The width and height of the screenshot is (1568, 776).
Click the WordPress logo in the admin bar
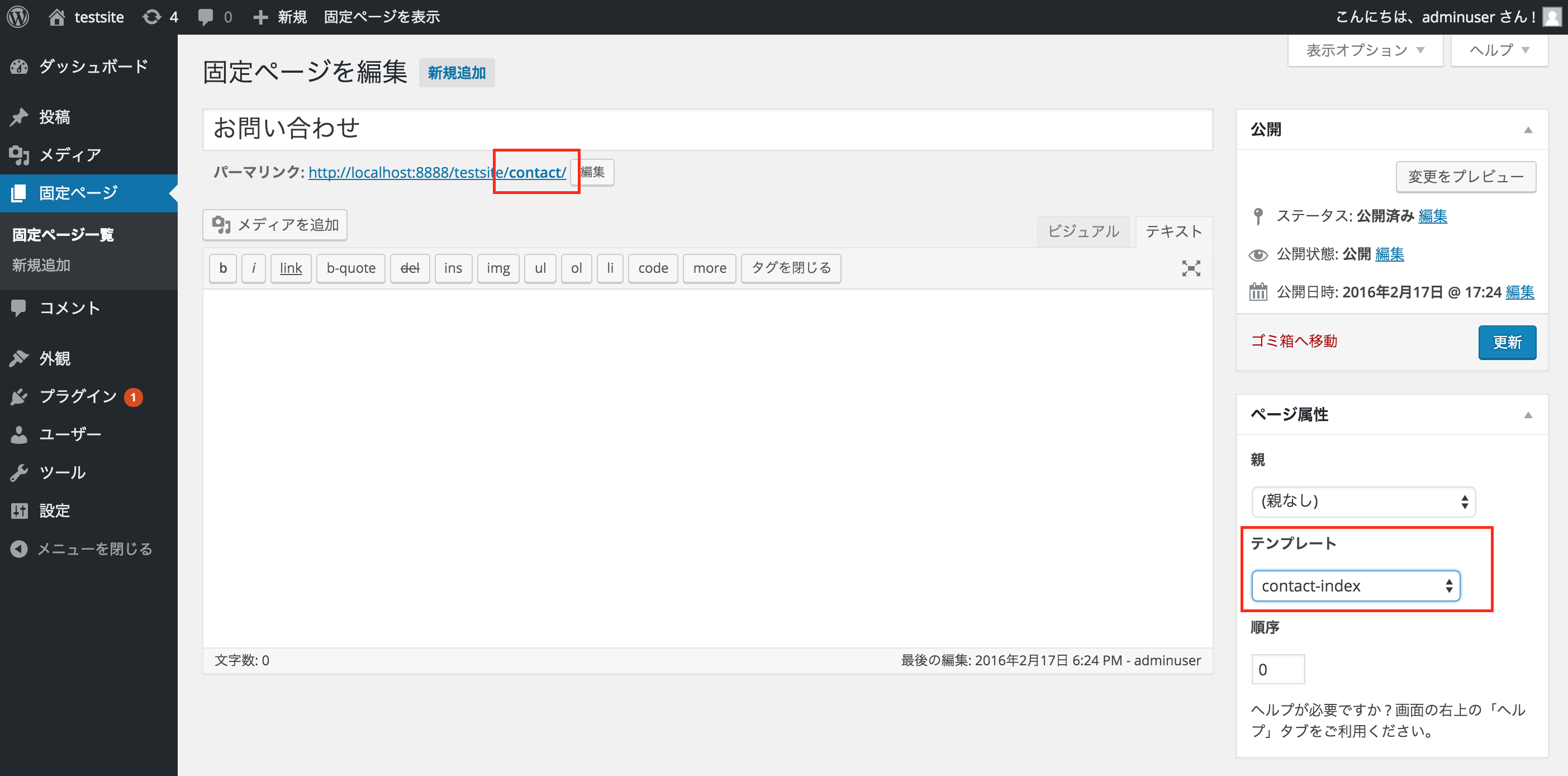click(18, 16)
